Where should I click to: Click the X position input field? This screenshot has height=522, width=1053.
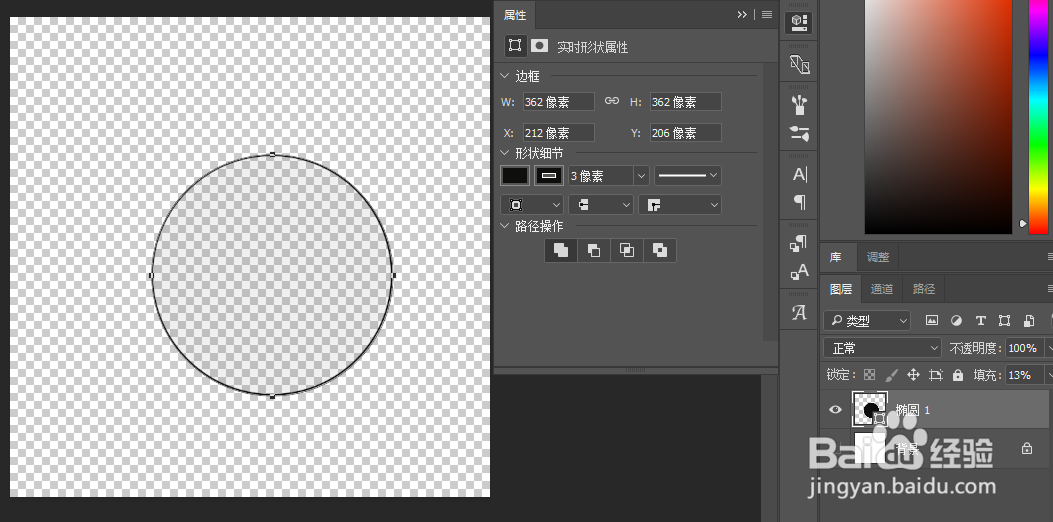tap(559, 133)
